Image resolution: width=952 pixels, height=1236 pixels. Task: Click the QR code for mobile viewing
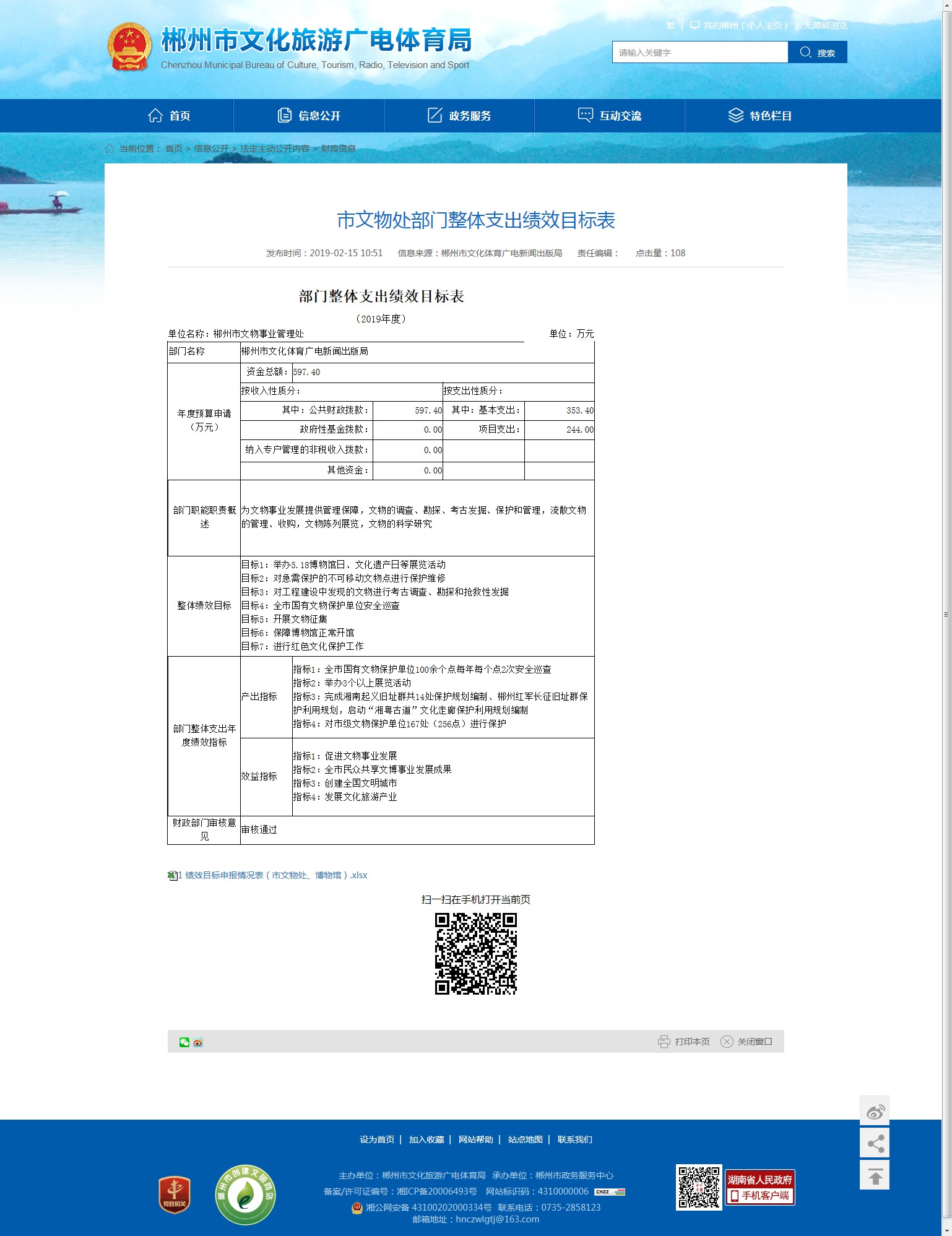click(476, 954)
